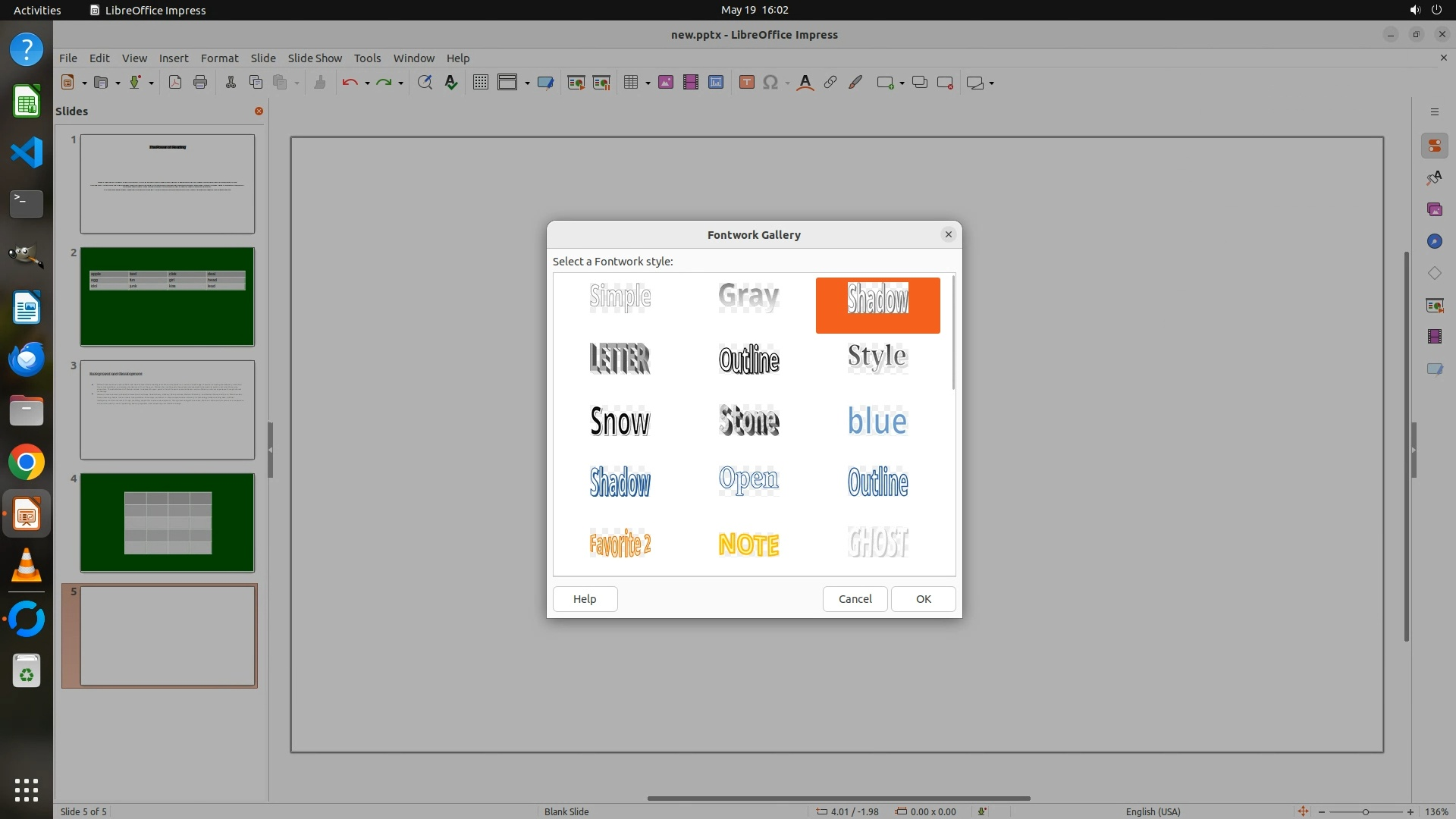Open the Slide Show menu
The width and height of the screenshot is (1456, 819).
coord(315,58)
